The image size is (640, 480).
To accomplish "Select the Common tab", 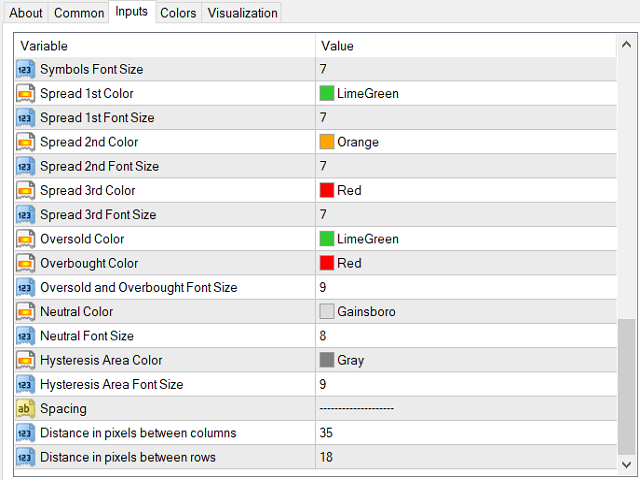I will coord(79,13).
